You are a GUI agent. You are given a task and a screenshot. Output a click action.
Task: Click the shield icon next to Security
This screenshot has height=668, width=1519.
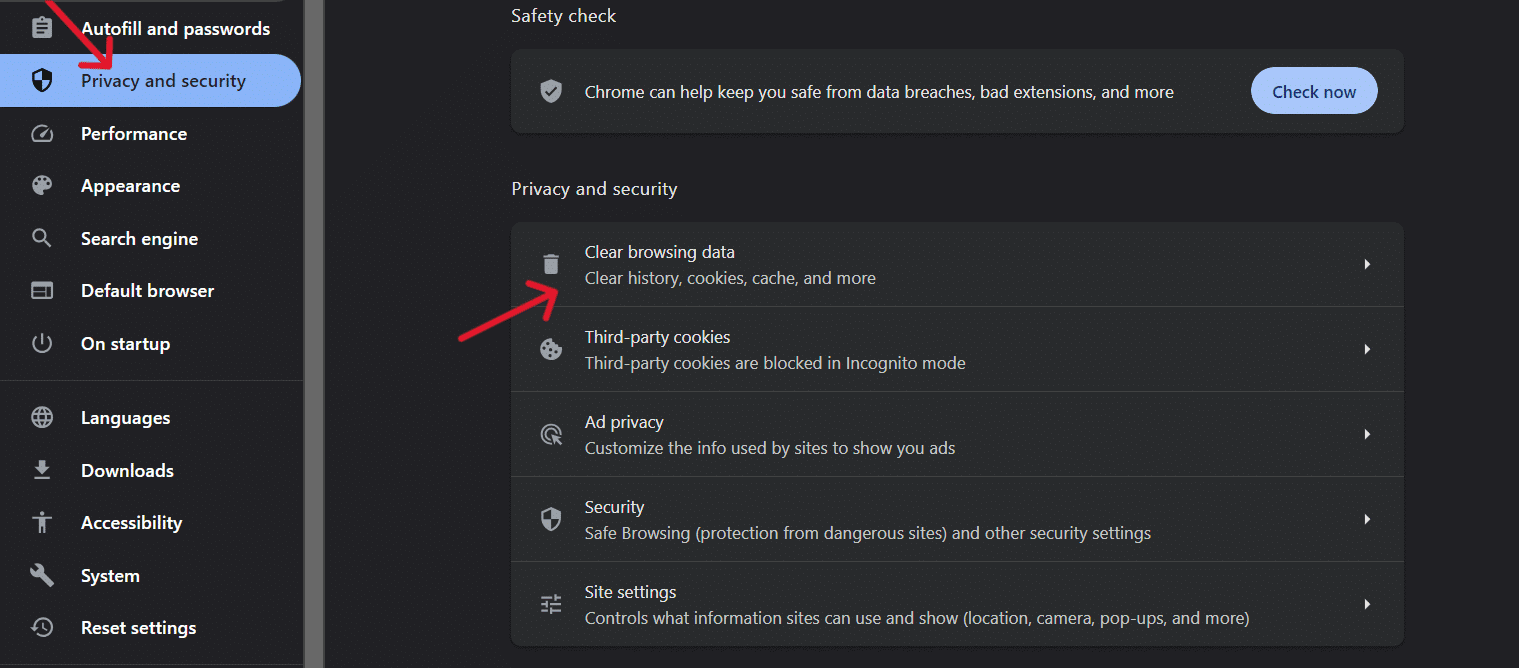551,519
